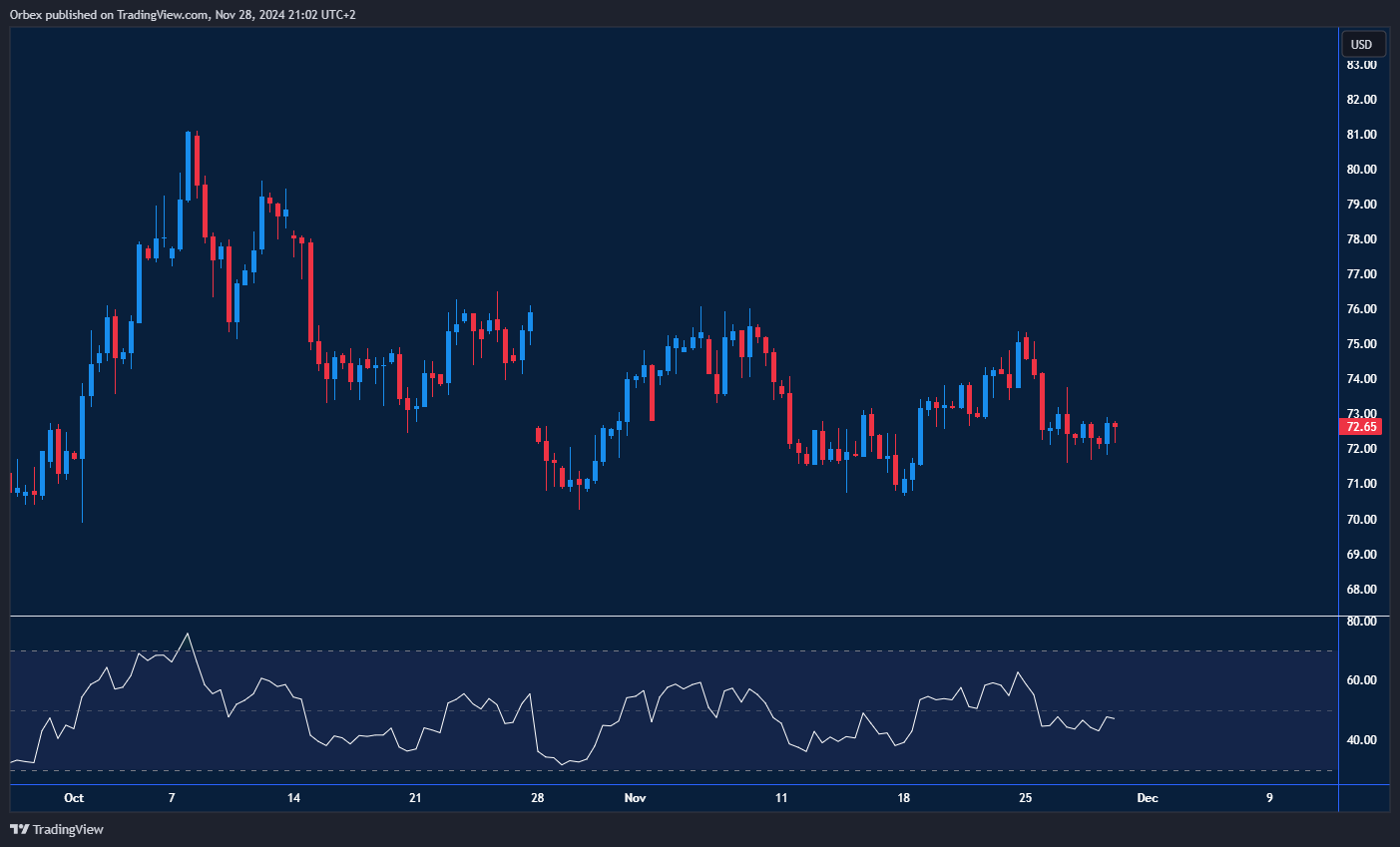The image size is (1400, 847).
Task: Click the 60.00 level on RSI scale
Action: [1361, 680]
